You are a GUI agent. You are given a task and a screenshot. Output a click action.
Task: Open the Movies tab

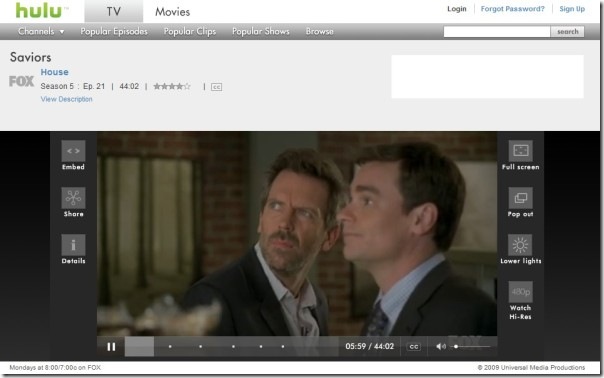coord(173,12)
